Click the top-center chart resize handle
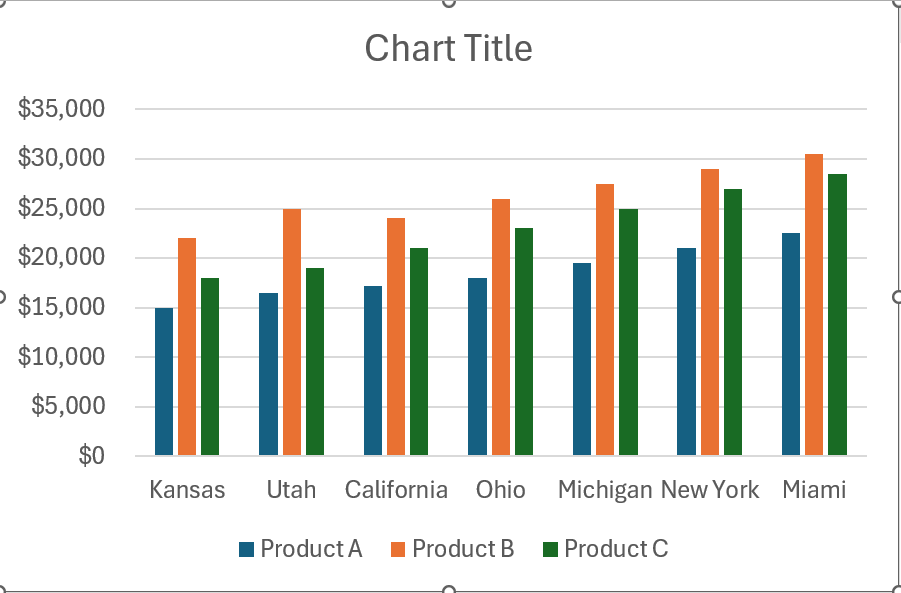 click(449, 2)
